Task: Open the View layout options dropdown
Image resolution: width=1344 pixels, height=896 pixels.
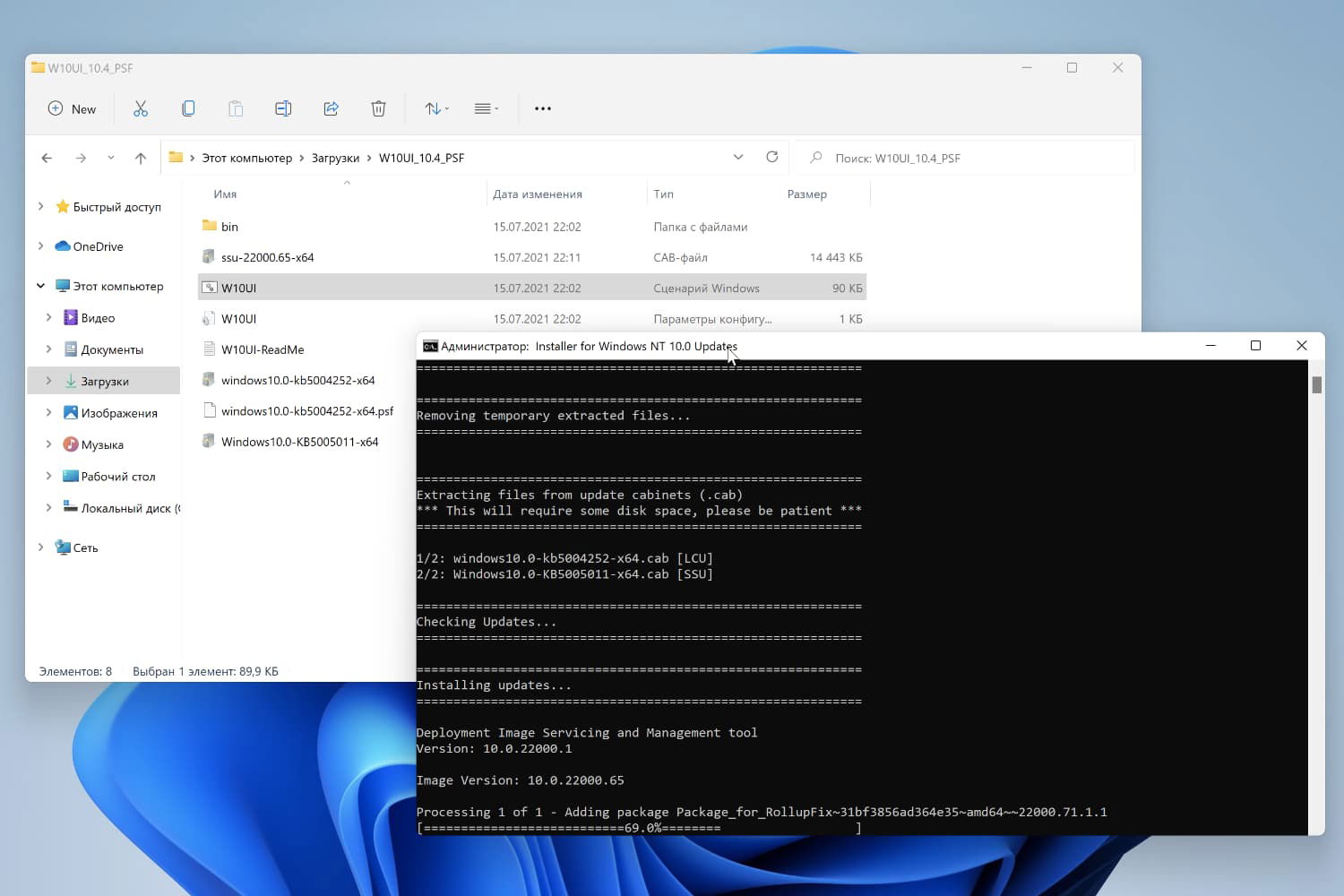Action: (486, 108)
